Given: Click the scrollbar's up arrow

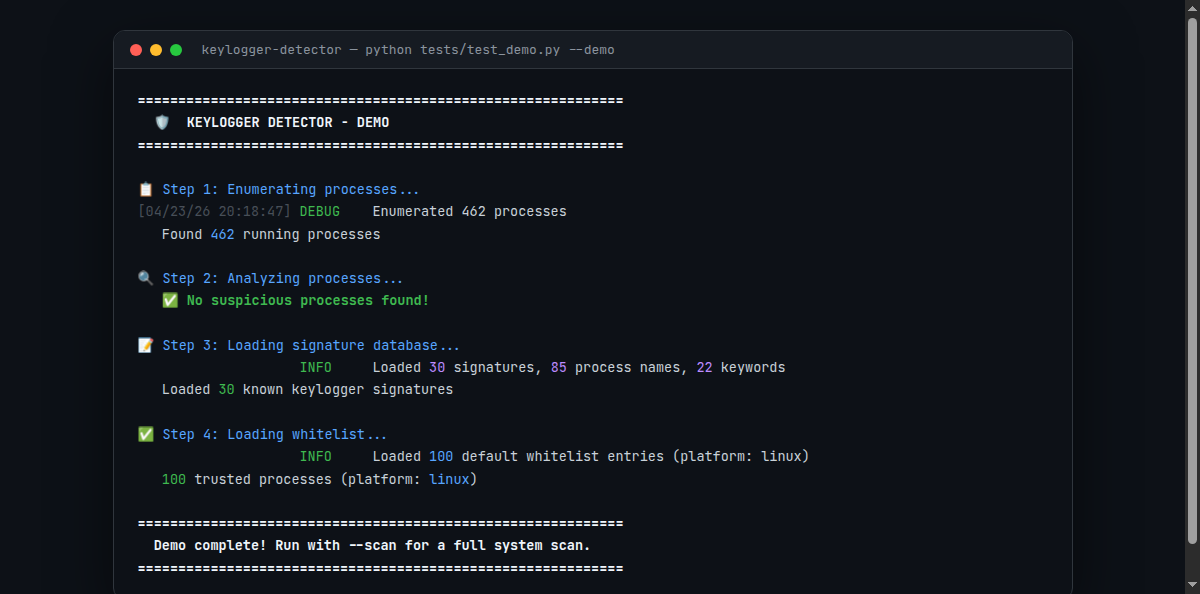Looking at the screenshot, I should coord(1191,7).
